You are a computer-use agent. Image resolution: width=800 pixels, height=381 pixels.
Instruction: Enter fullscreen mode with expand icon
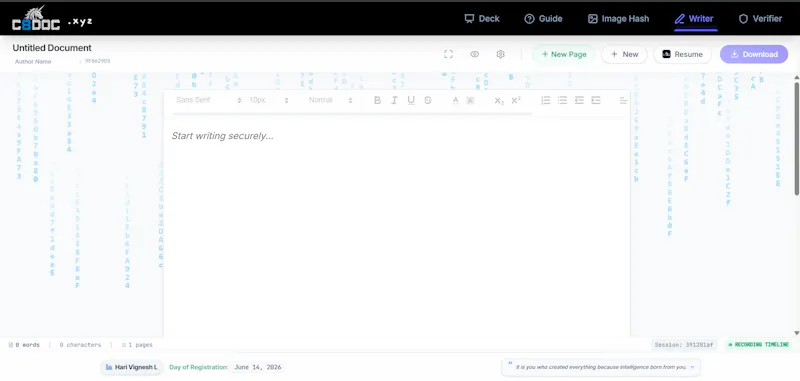[x=448, y=54]
